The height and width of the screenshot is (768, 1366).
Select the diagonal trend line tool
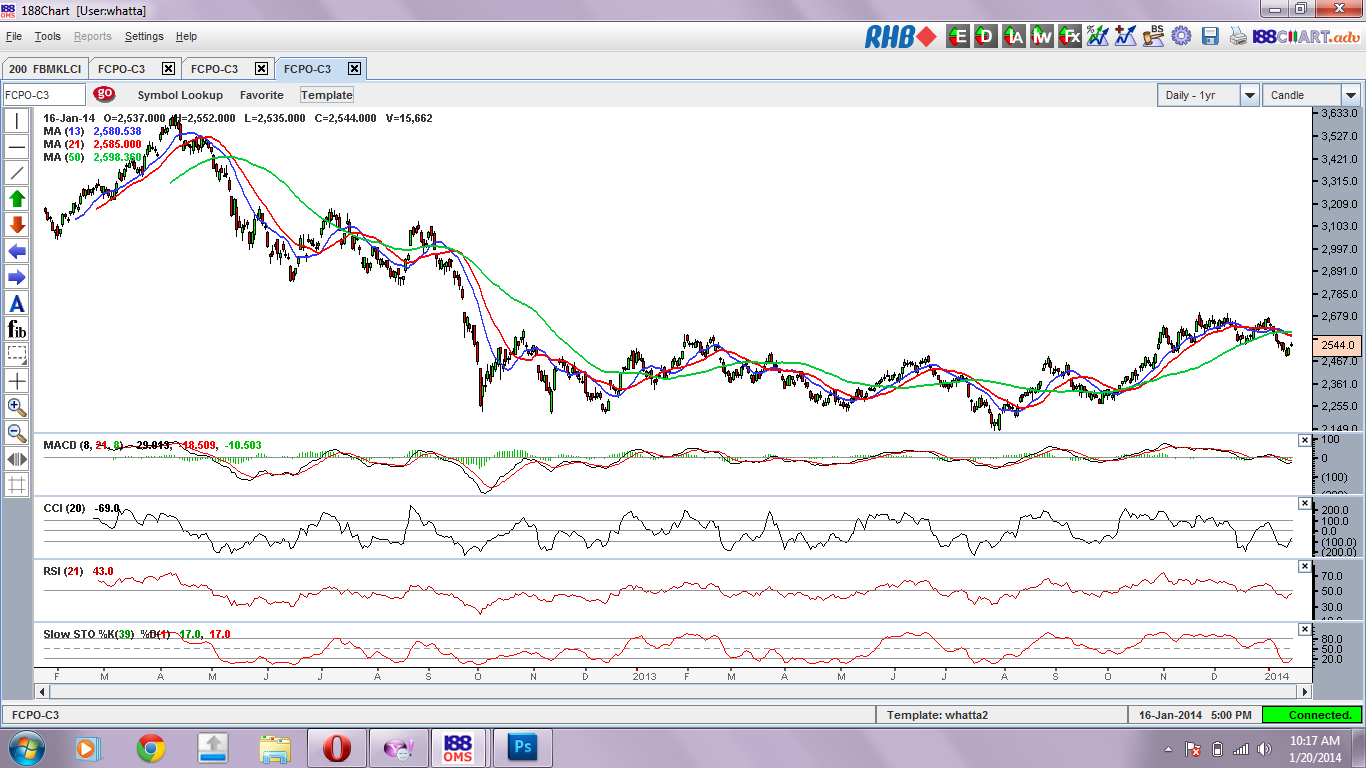17,173
